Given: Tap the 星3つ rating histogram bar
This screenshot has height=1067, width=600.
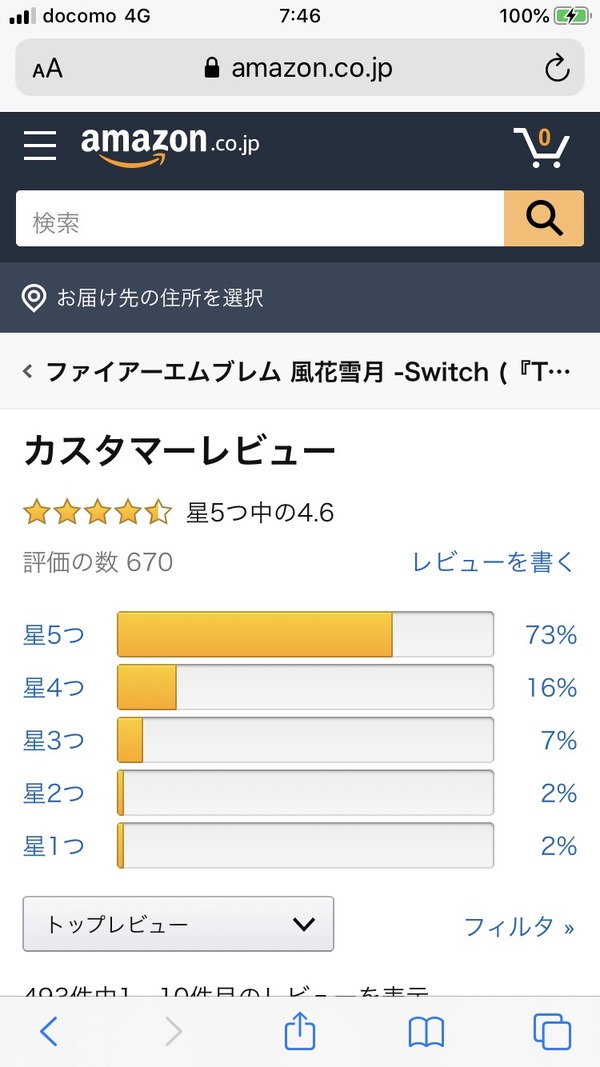Looking at the screenshot, I should pyautogui.click(x=305, y=741).
